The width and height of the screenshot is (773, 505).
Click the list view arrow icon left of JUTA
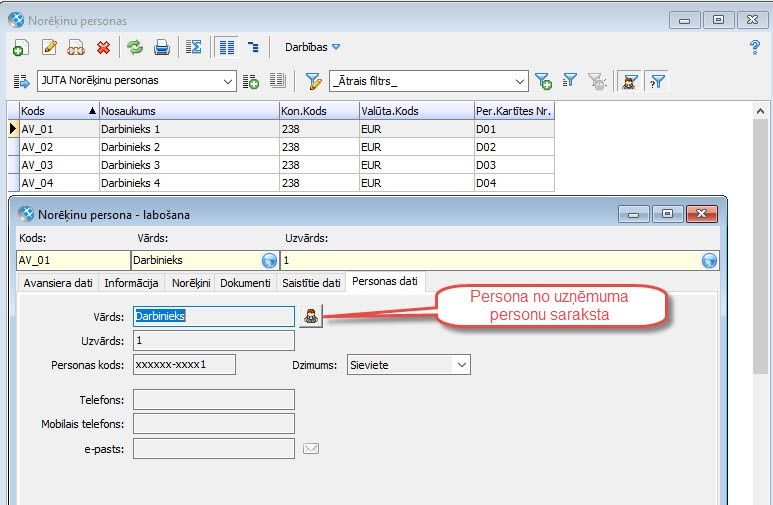point(21,81)
